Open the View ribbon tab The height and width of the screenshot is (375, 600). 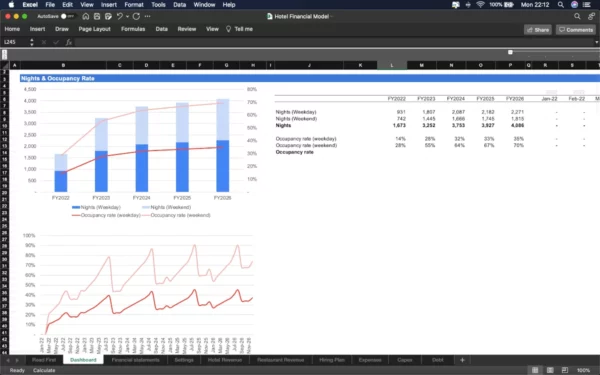(x=212, y=29)
